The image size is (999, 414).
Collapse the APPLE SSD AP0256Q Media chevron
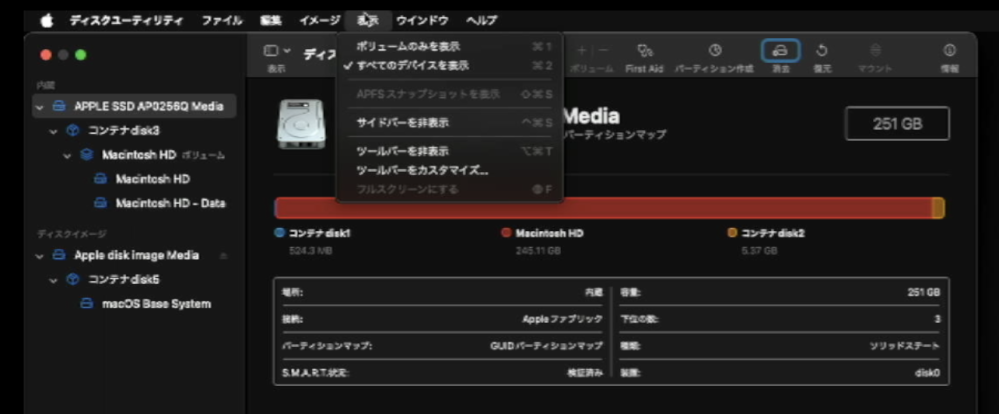click(40, 107)
